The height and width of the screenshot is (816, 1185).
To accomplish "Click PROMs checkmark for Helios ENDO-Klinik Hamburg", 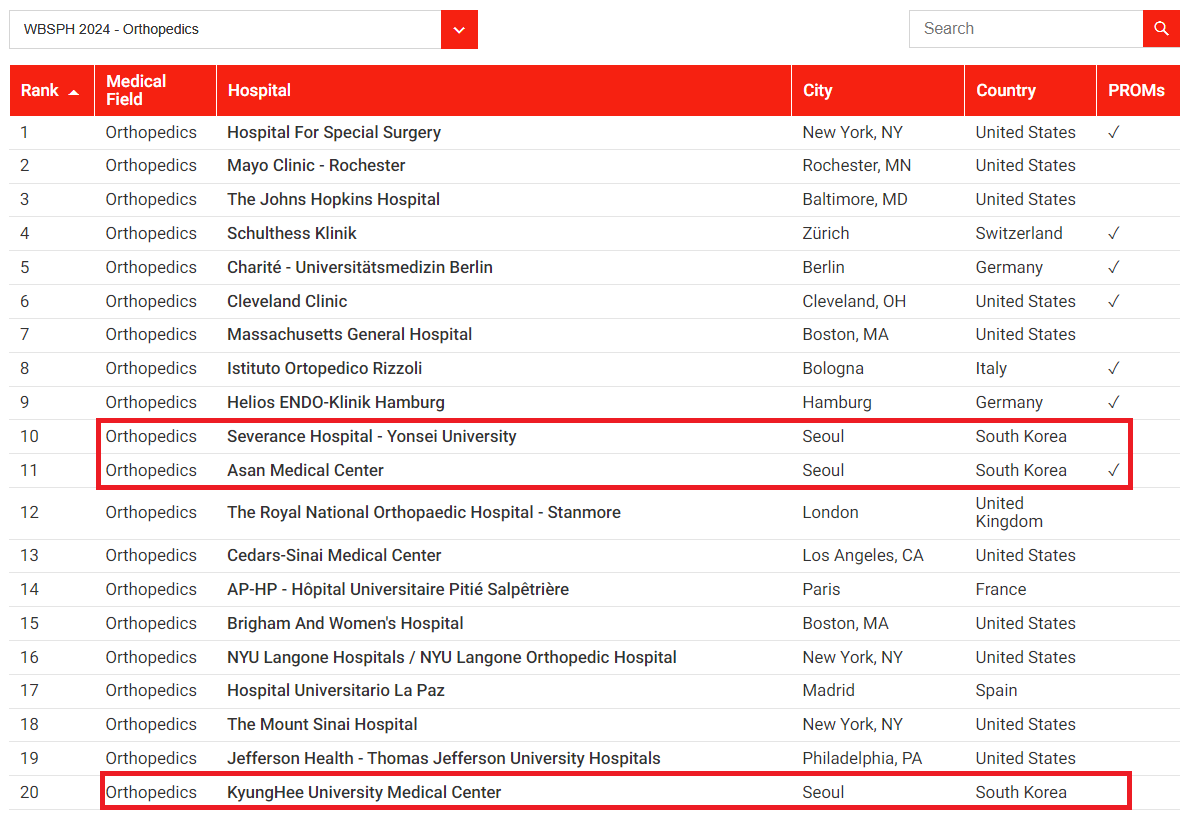I will [x=1113, y=403].
